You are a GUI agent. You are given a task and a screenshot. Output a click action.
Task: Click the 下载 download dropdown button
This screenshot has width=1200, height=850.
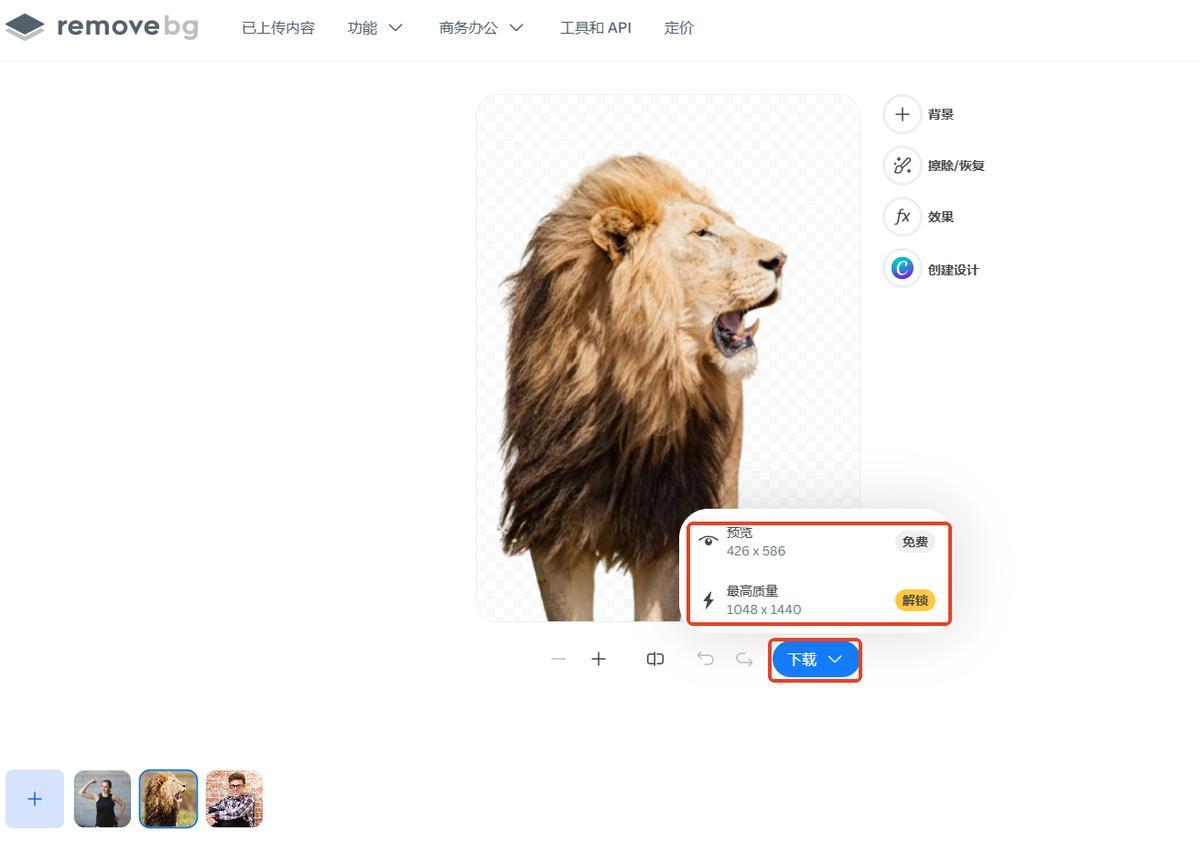(815, 660)
